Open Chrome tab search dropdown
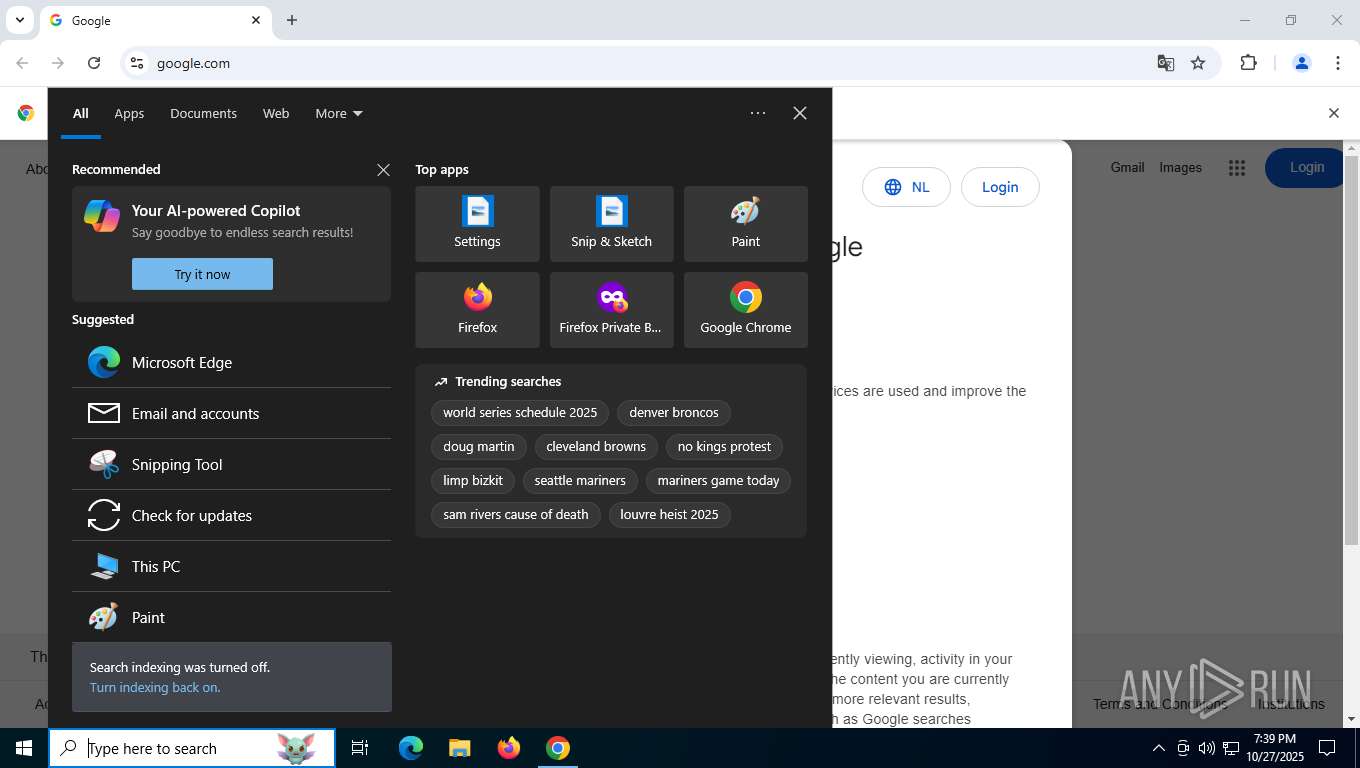 [19, 20]
